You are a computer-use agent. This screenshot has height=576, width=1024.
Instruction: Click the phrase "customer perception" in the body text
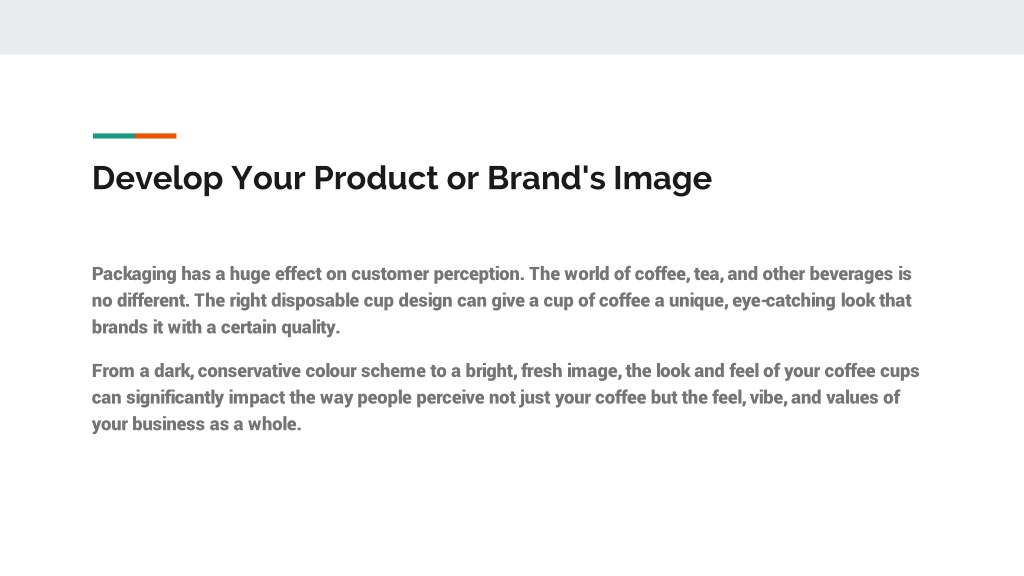point(437,274)
